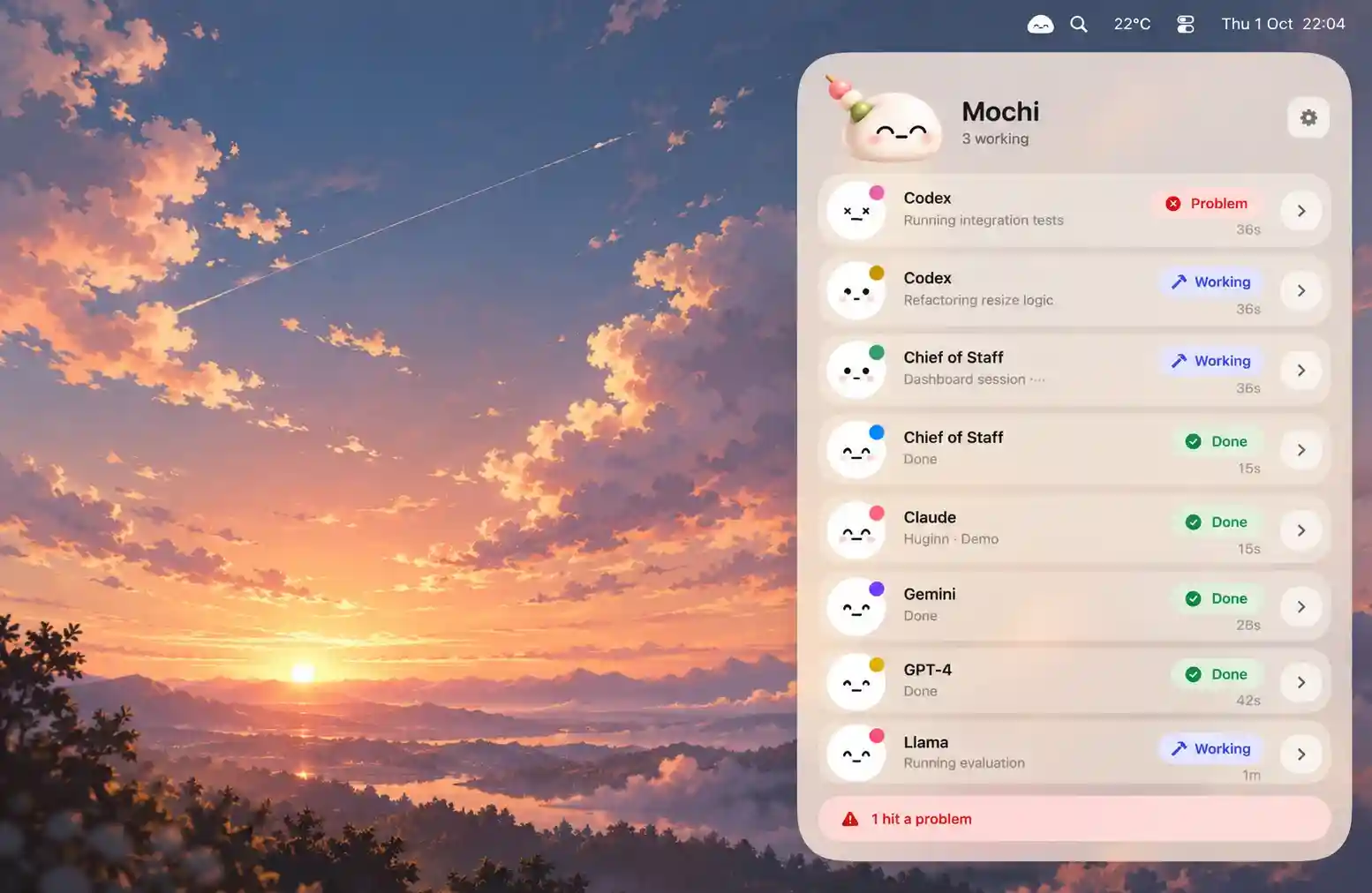
Task: Click the Mochi mascot with dango
Action: pos(886,121)
